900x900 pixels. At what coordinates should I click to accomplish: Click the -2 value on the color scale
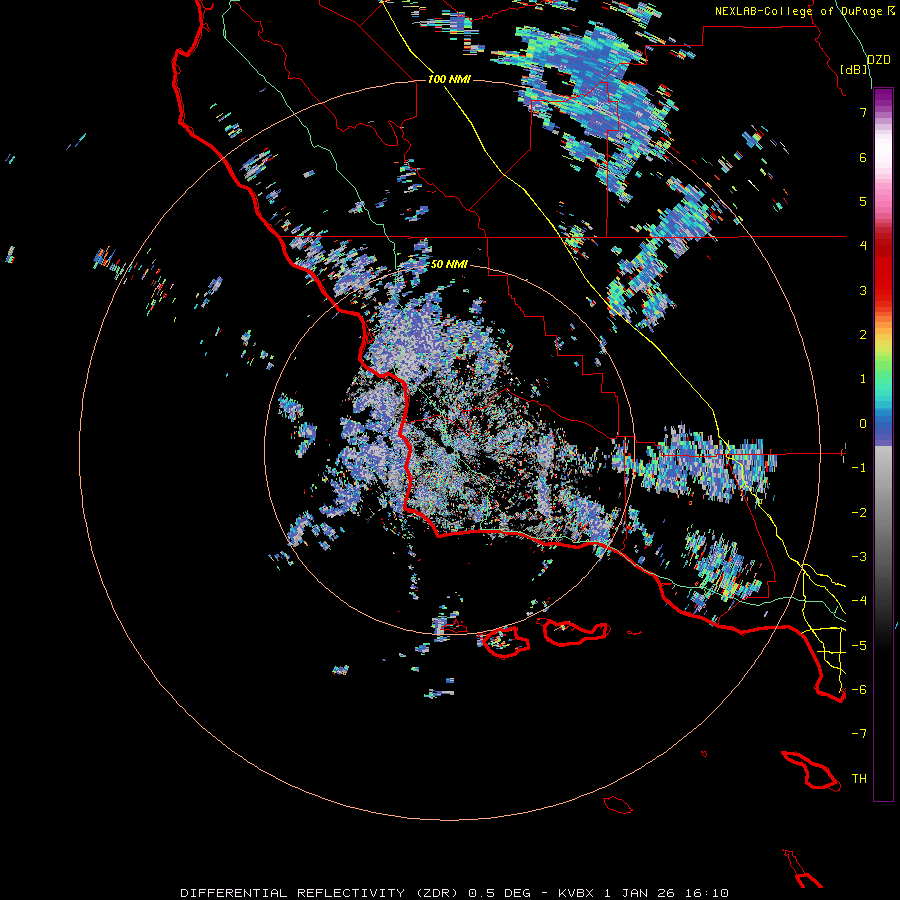(x=859, y=513)
